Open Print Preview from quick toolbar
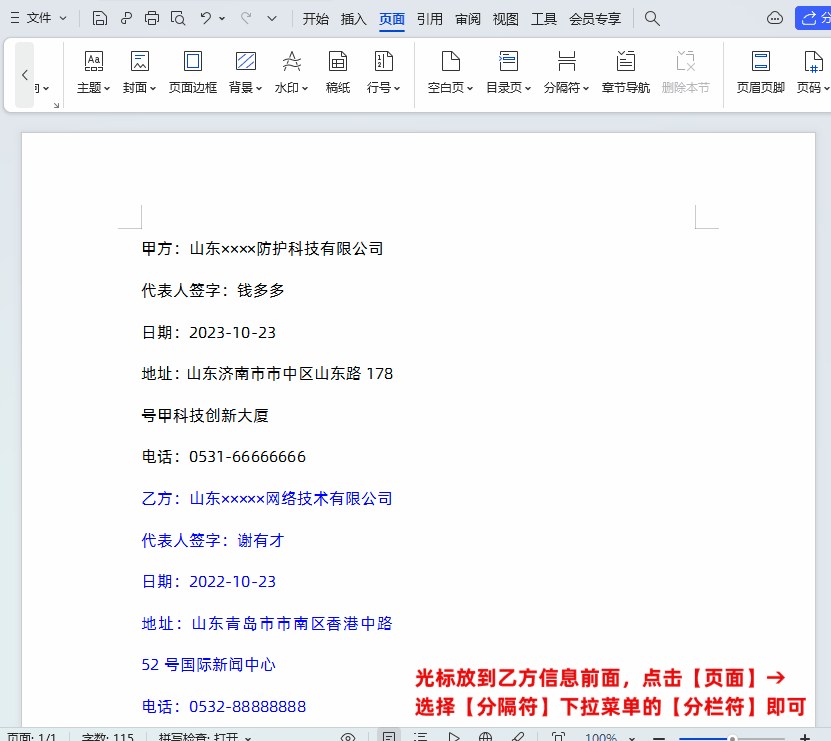This screenshot has width=831, height=741. coord(178,18)
